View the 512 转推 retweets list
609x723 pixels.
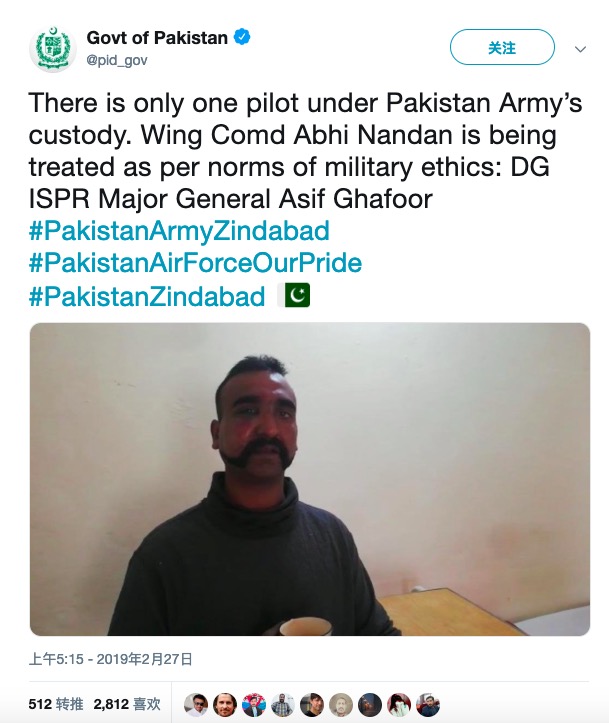(x=55, y=704)
